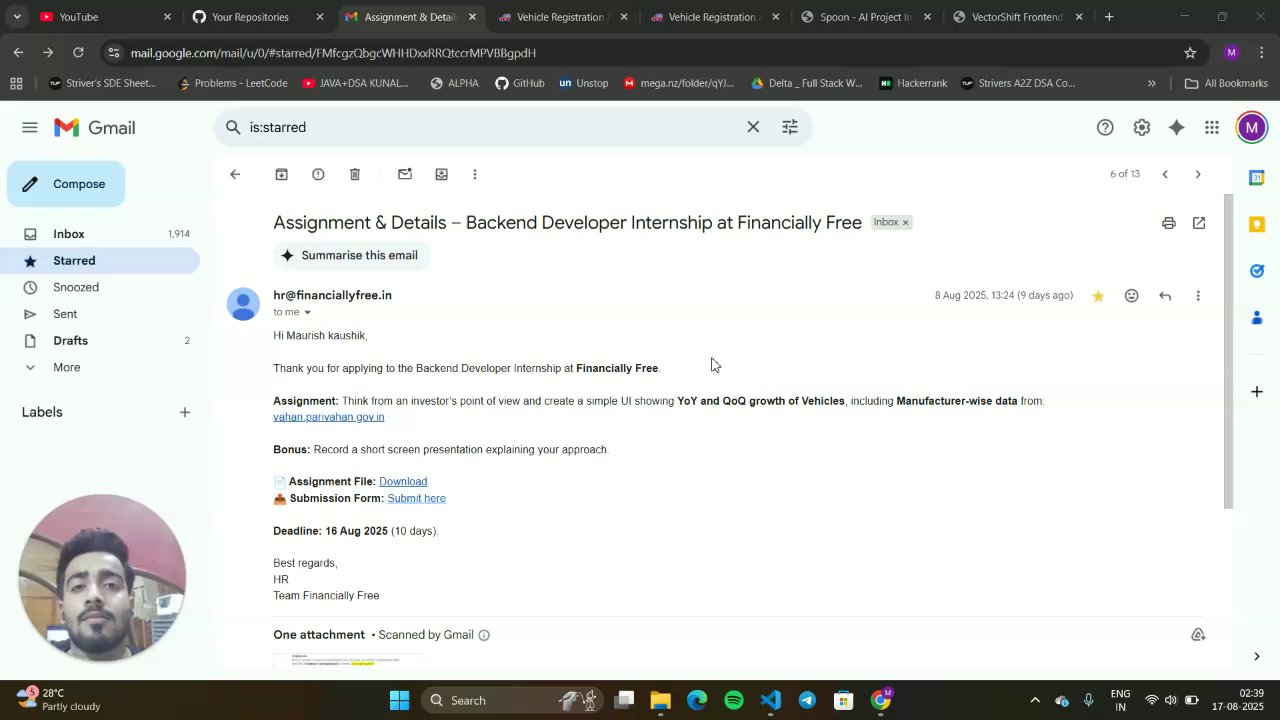Open Spotify from the taskbar
1280x720 pixels.
[x=734, y=700]
